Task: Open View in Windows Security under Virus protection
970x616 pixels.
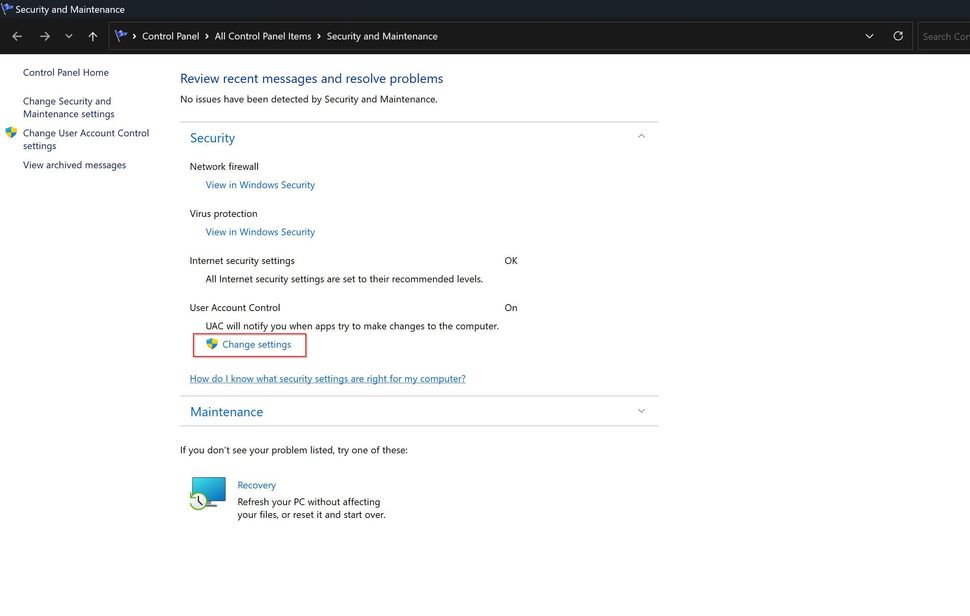Action: click(x=260, y=231)
